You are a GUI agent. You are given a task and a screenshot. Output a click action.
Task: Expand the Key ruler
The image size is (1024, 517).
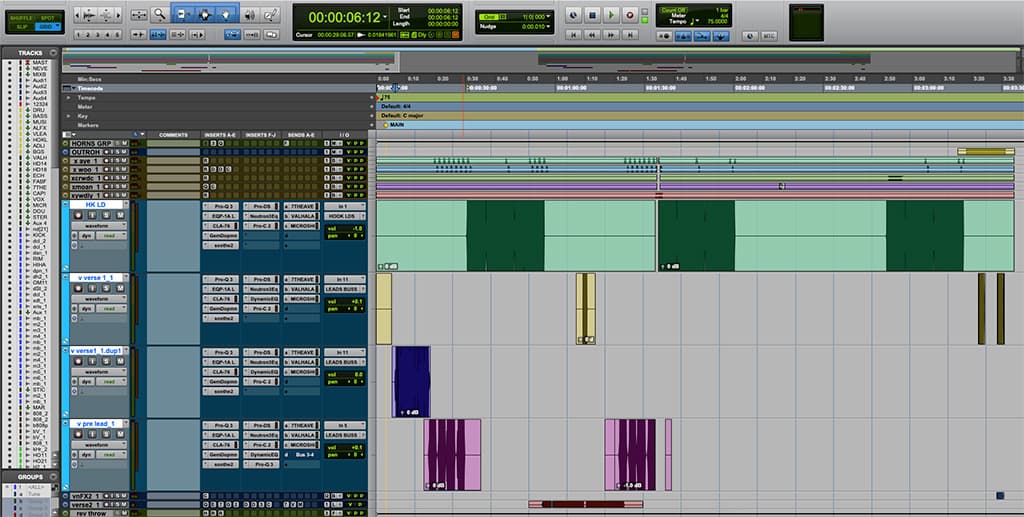(x=68, y=116)
